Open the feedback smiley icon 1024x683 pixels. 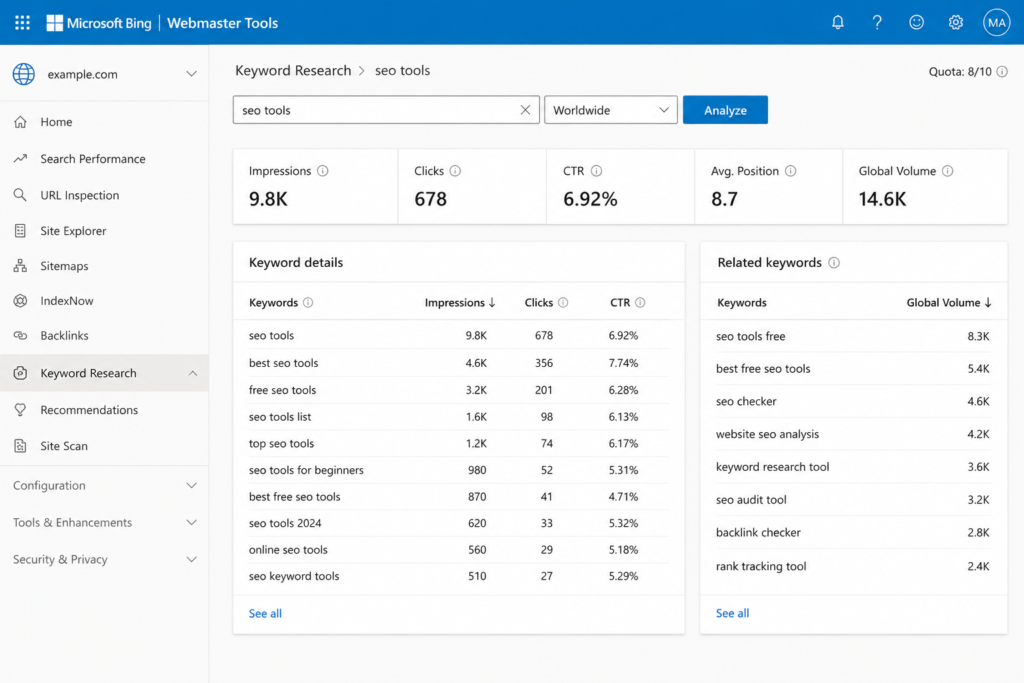916,23
